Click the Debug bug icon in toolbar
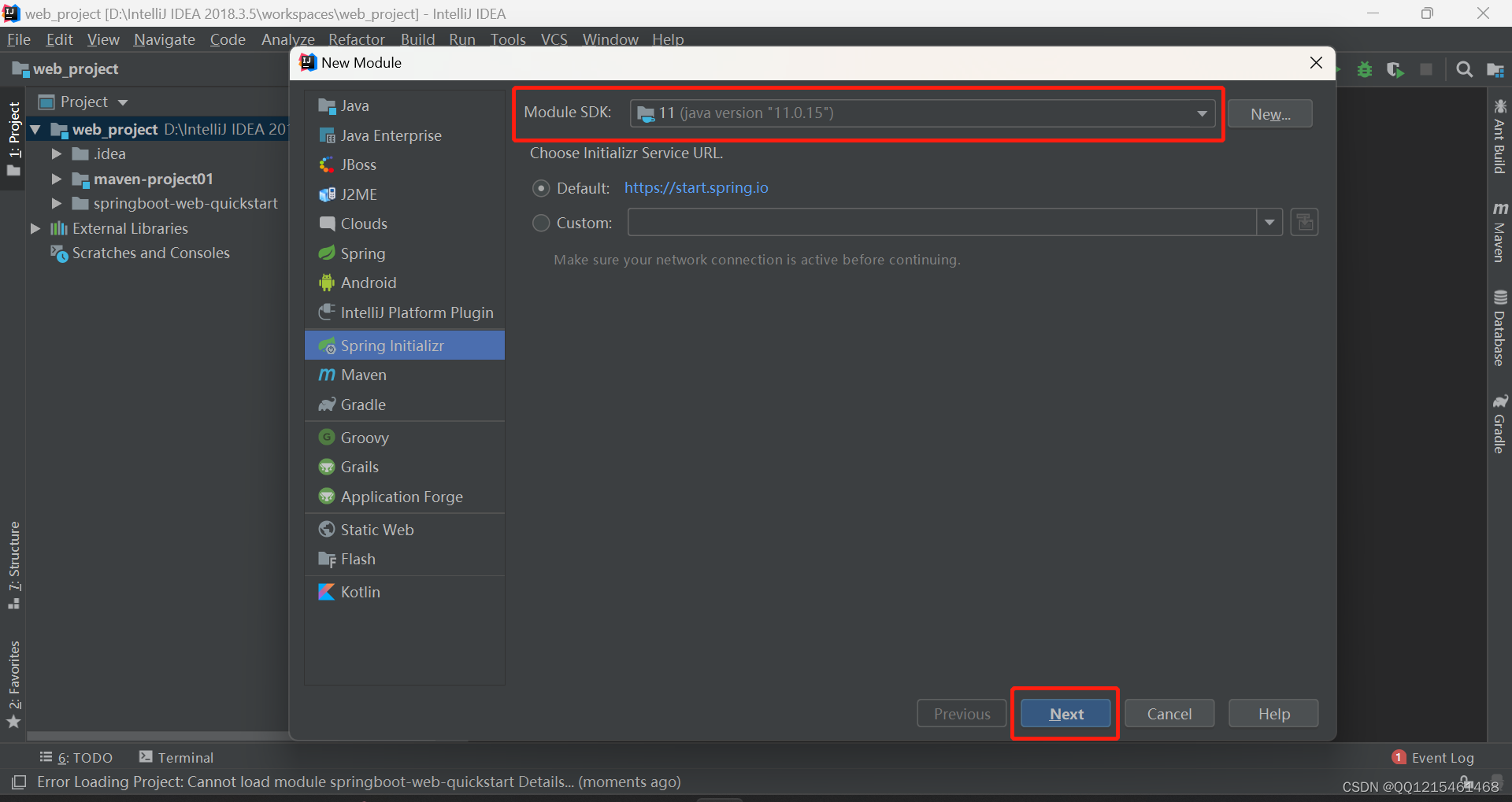 tap(1365, 69)
